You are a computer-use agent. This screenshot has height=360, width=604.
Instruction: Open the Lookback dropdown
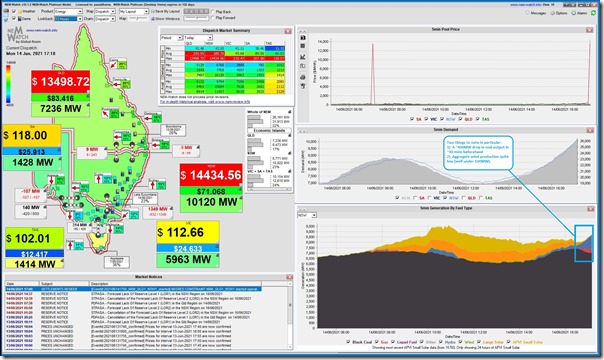(69, 18)
